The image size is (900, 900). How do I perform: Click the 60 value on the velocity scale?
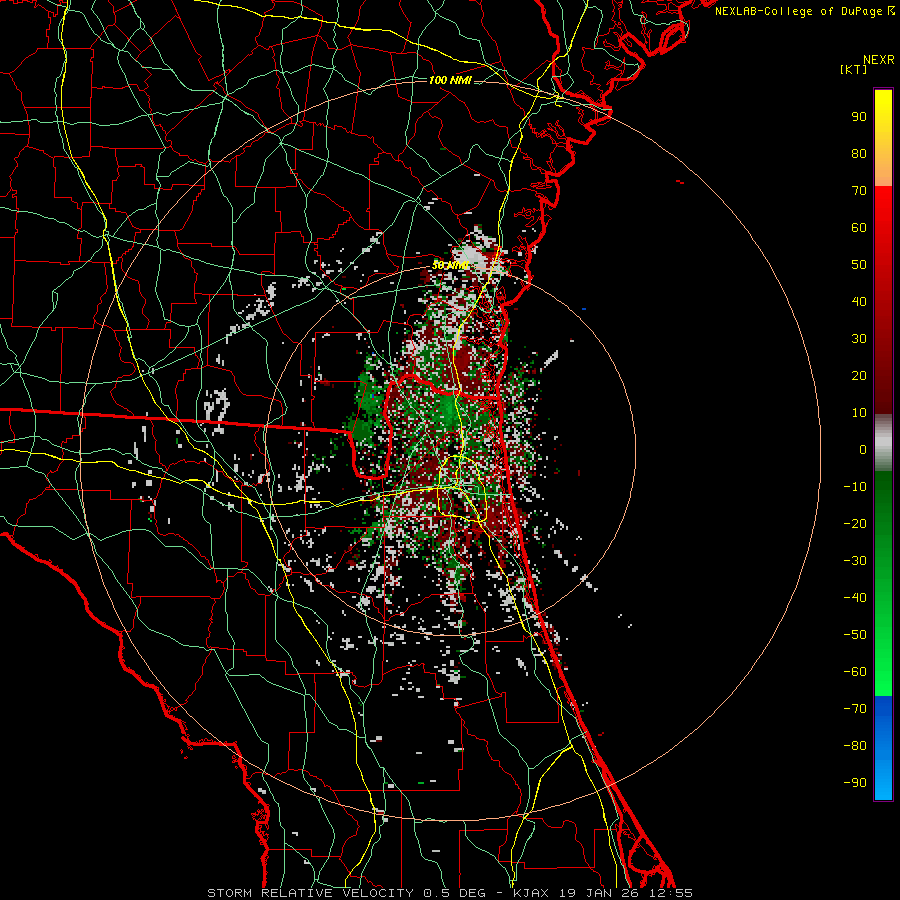click(859, 228)
